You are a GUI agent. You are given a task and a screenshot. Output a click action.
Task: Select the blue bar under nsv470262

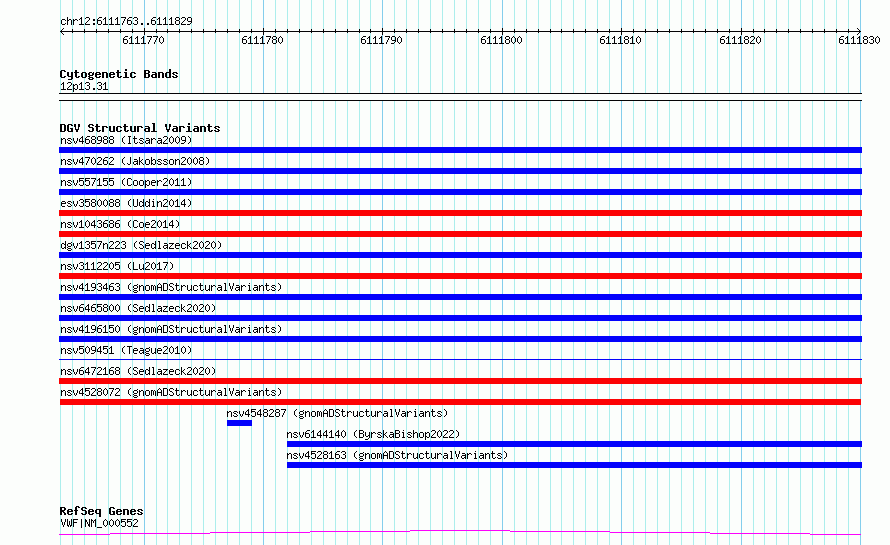(460, 171)
